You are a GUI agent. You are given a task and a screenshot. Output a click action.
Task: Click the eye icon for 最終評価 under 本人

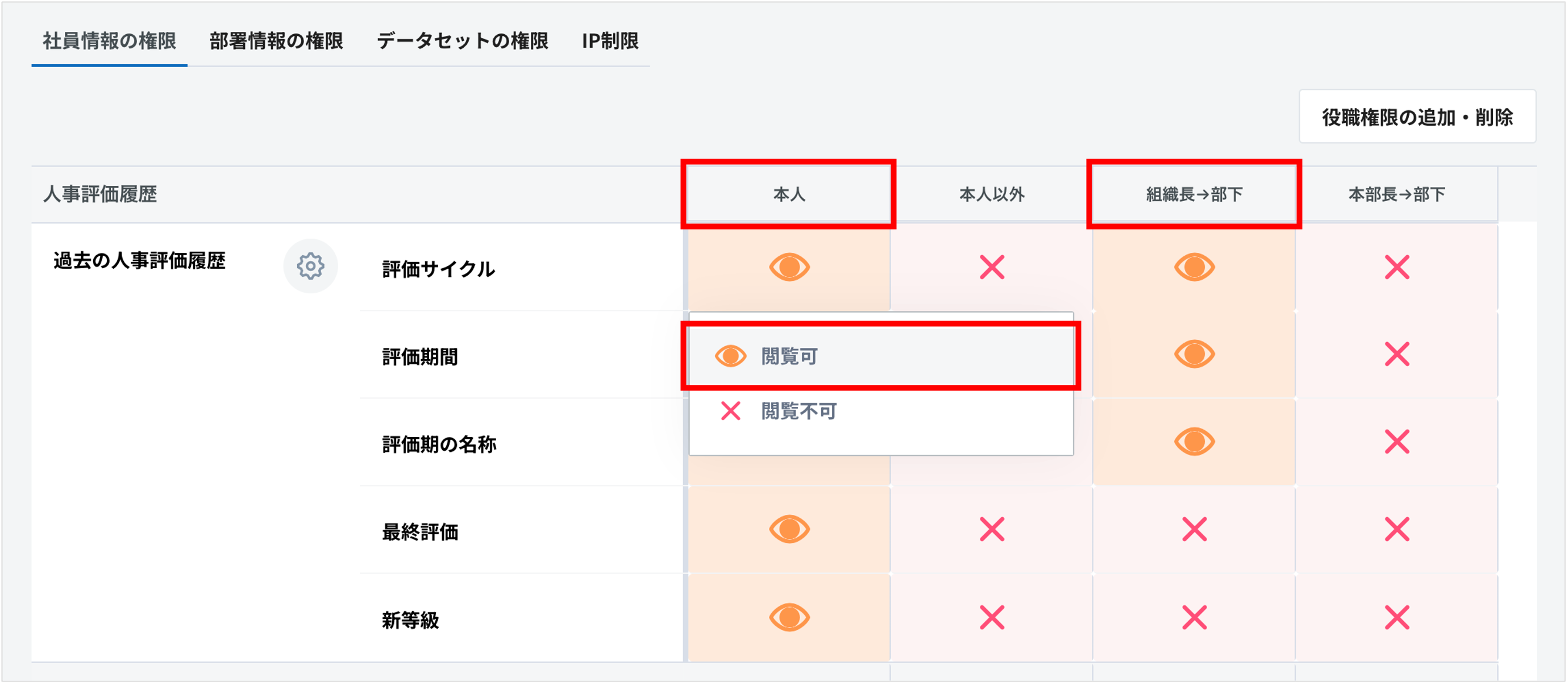point(788,530)
